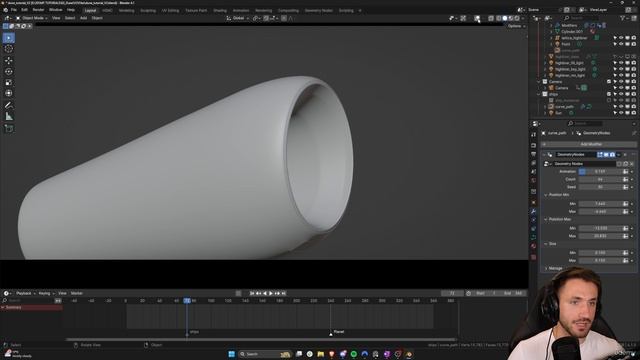Screen dimensions: 640x360
Task: Toggle proportional editing in the viewport header
Action: tap(284, 18)
